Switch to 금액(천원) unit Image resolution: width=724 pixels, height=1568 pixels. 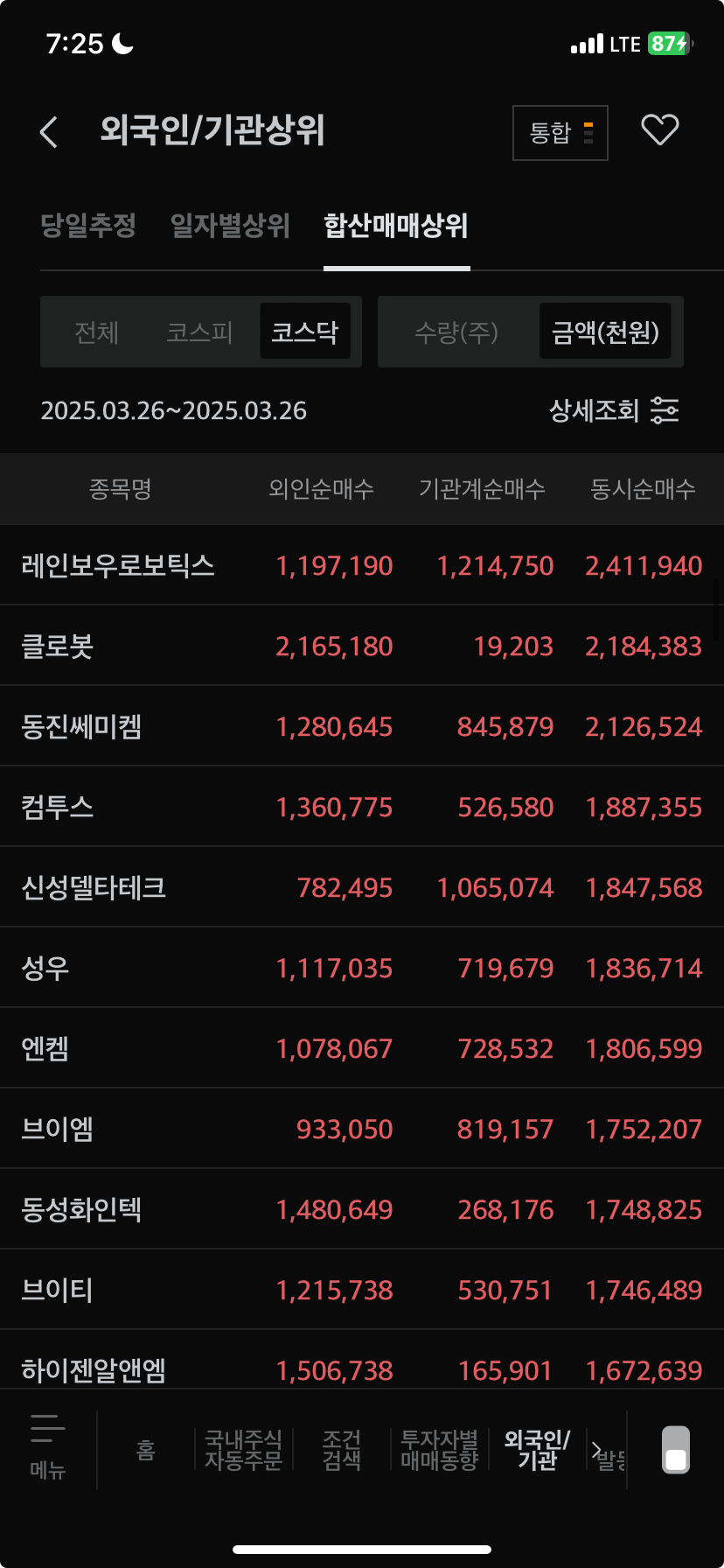[x=605, y=332]
